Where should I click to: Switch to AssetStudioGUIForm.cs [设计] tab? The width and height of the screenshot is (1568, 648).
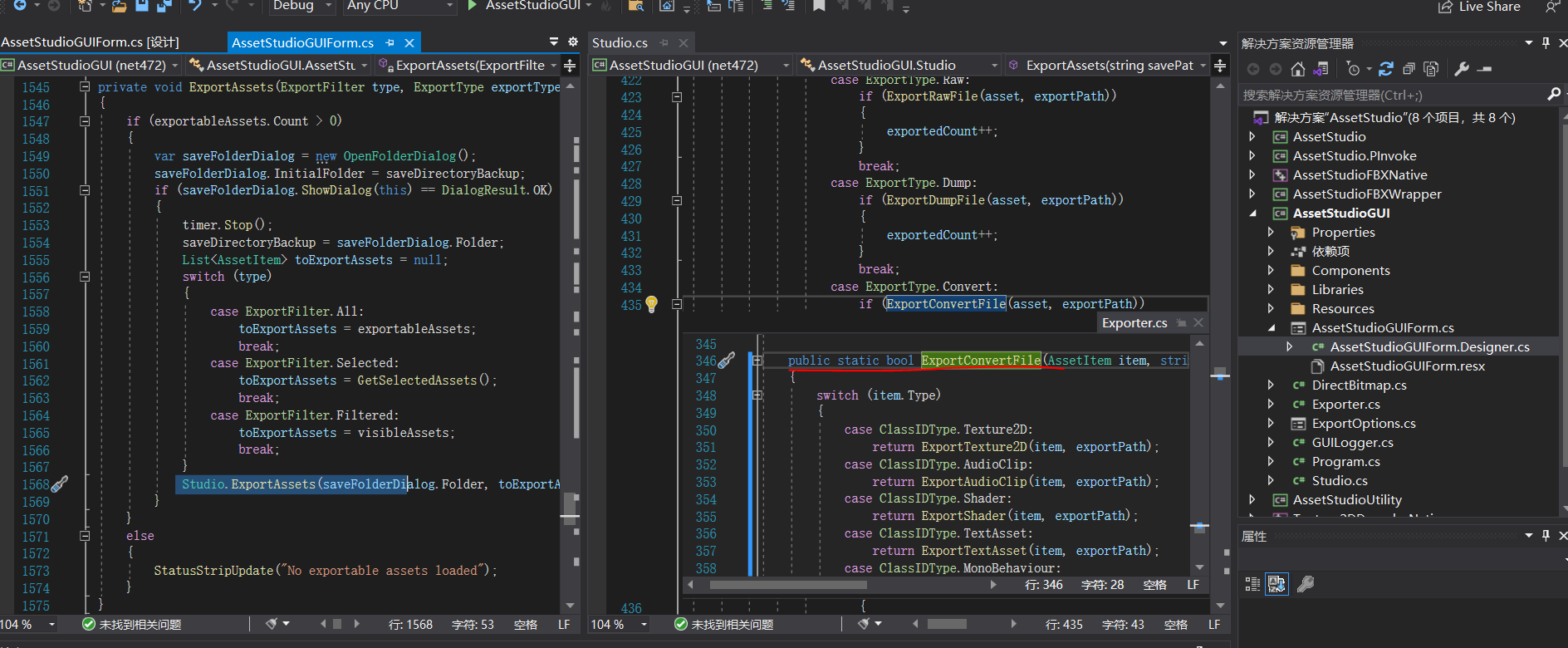pyautogui.click(x=90, y=42)
